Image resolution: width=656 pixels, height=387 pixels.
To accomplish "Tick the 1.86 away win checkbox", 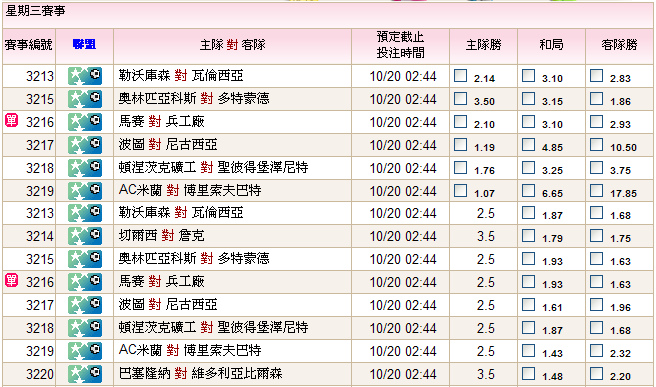I will tap(597, 98).
